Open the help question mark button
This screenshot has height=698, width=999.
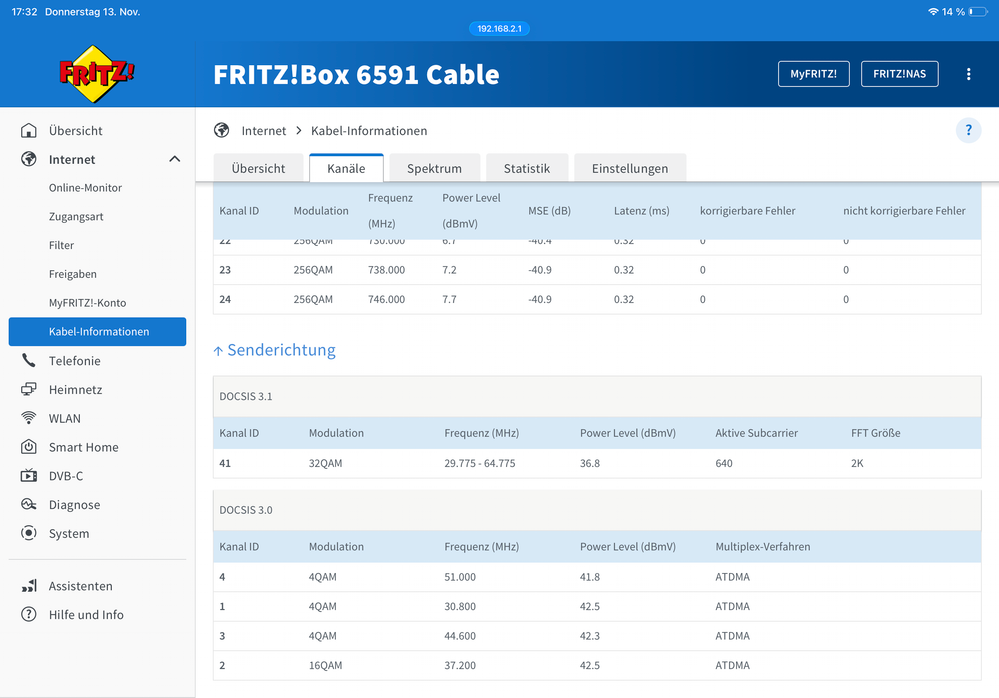point(968,131)
